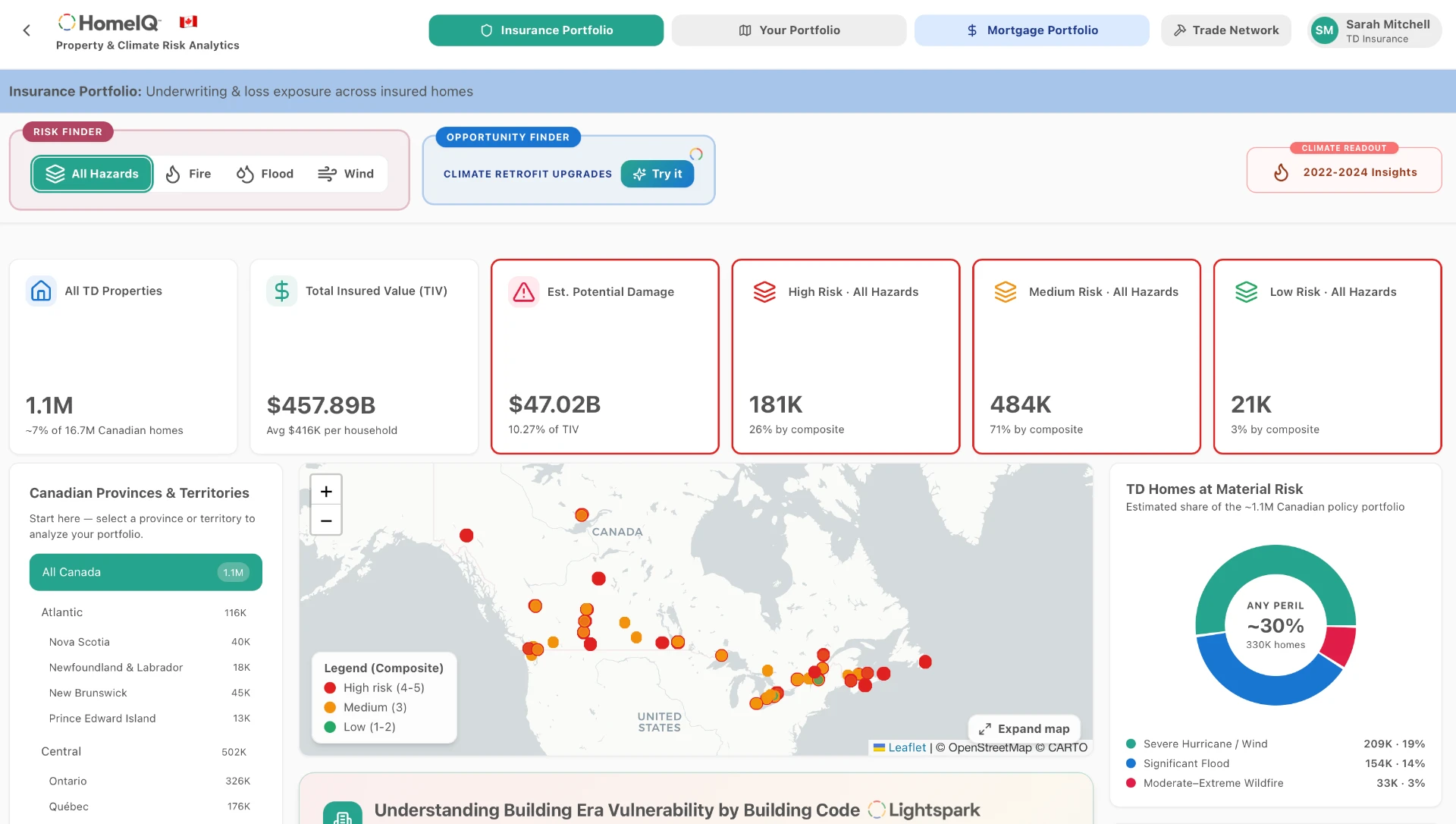
Task: Click the HomeIQ logo
Action: pos(109,23)
